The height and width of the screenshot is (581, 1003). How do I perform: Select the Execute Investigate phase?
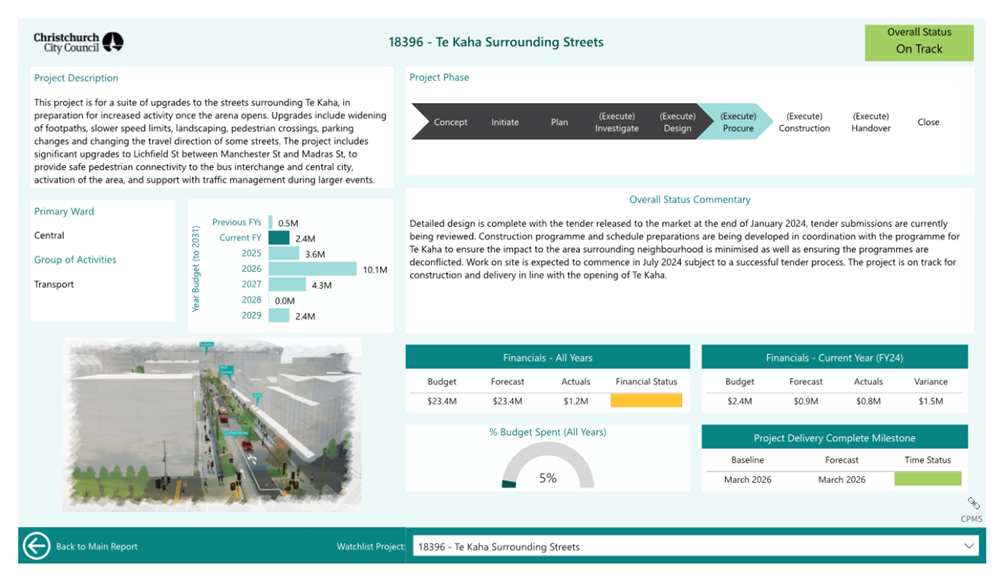pyautogui.click(x=617, y=122)
